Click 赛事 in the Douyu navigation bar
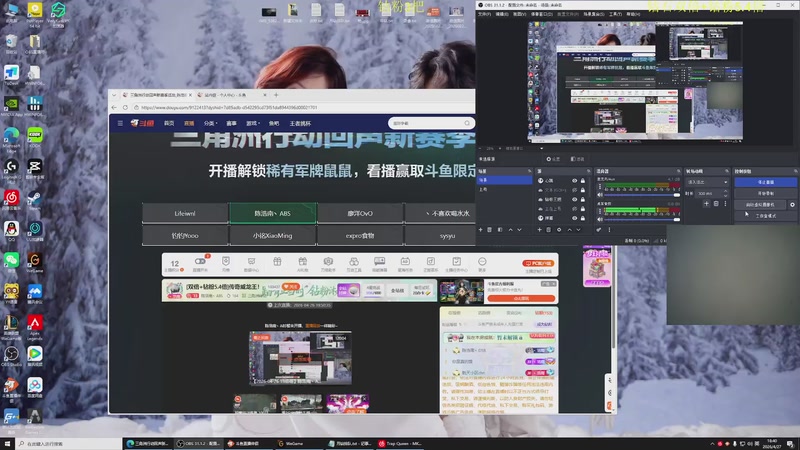 pyautogui.click(x=231, y=123)
